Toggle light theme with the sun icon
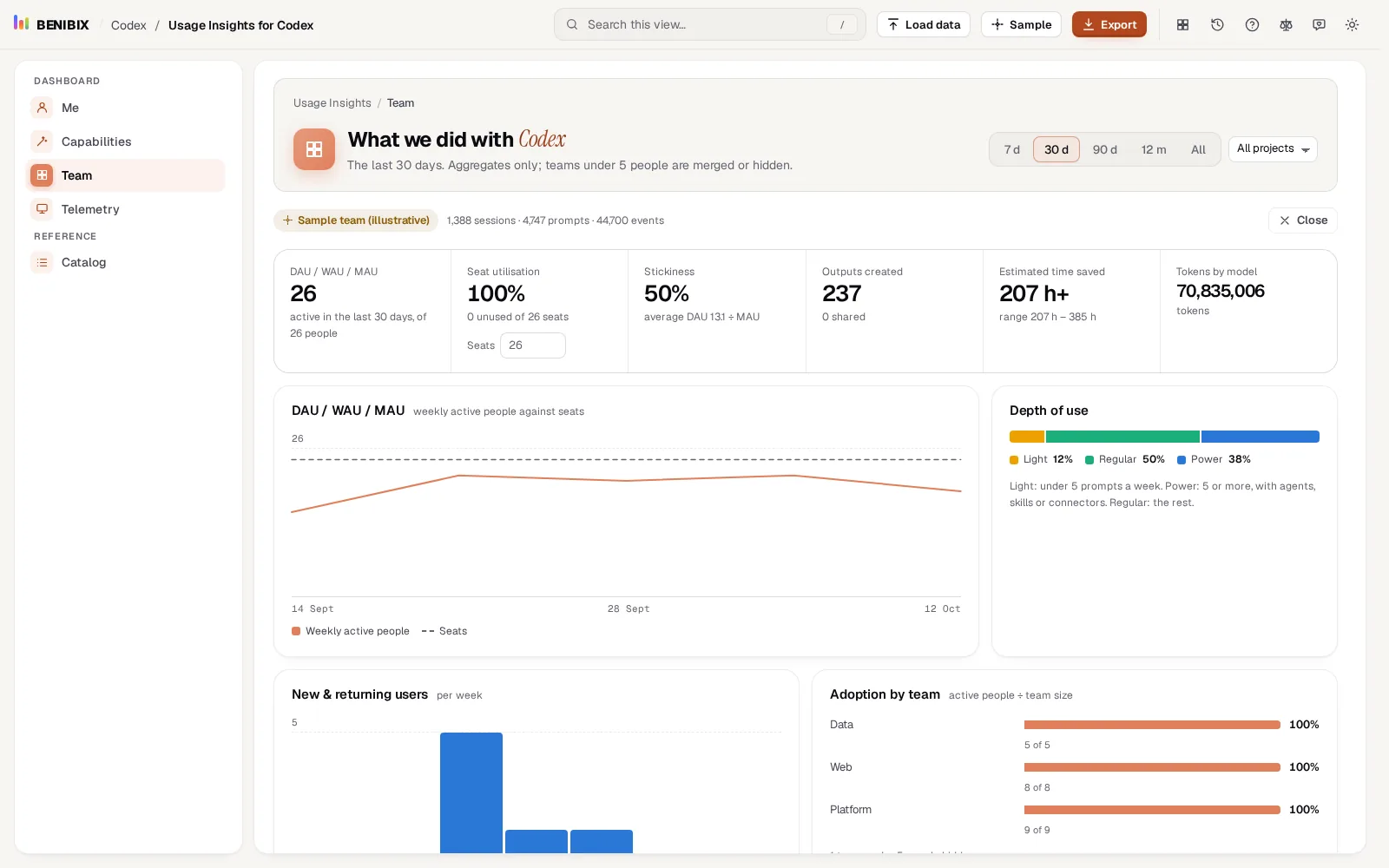 pyautogui.click(x=1352, y=24)
